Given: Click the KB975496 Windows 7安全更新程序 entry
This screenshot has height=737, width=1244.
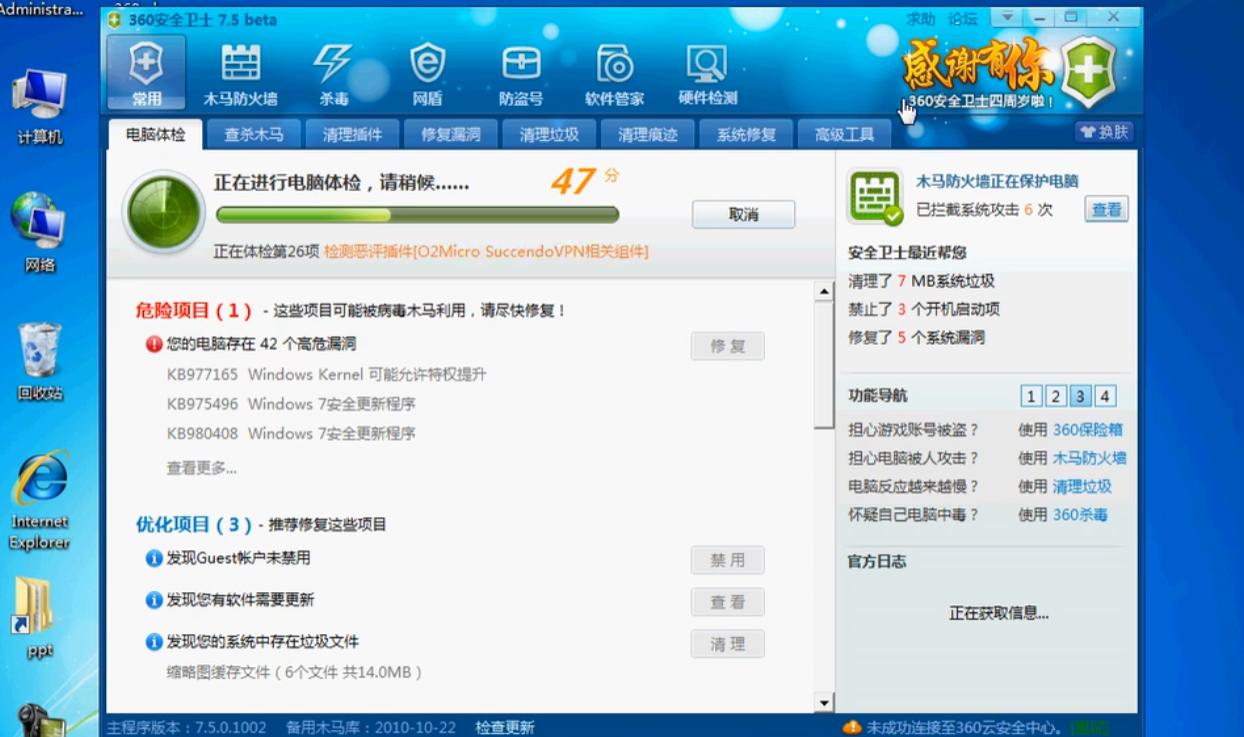Looking at the screenshot, I should [x=291, y=404].
